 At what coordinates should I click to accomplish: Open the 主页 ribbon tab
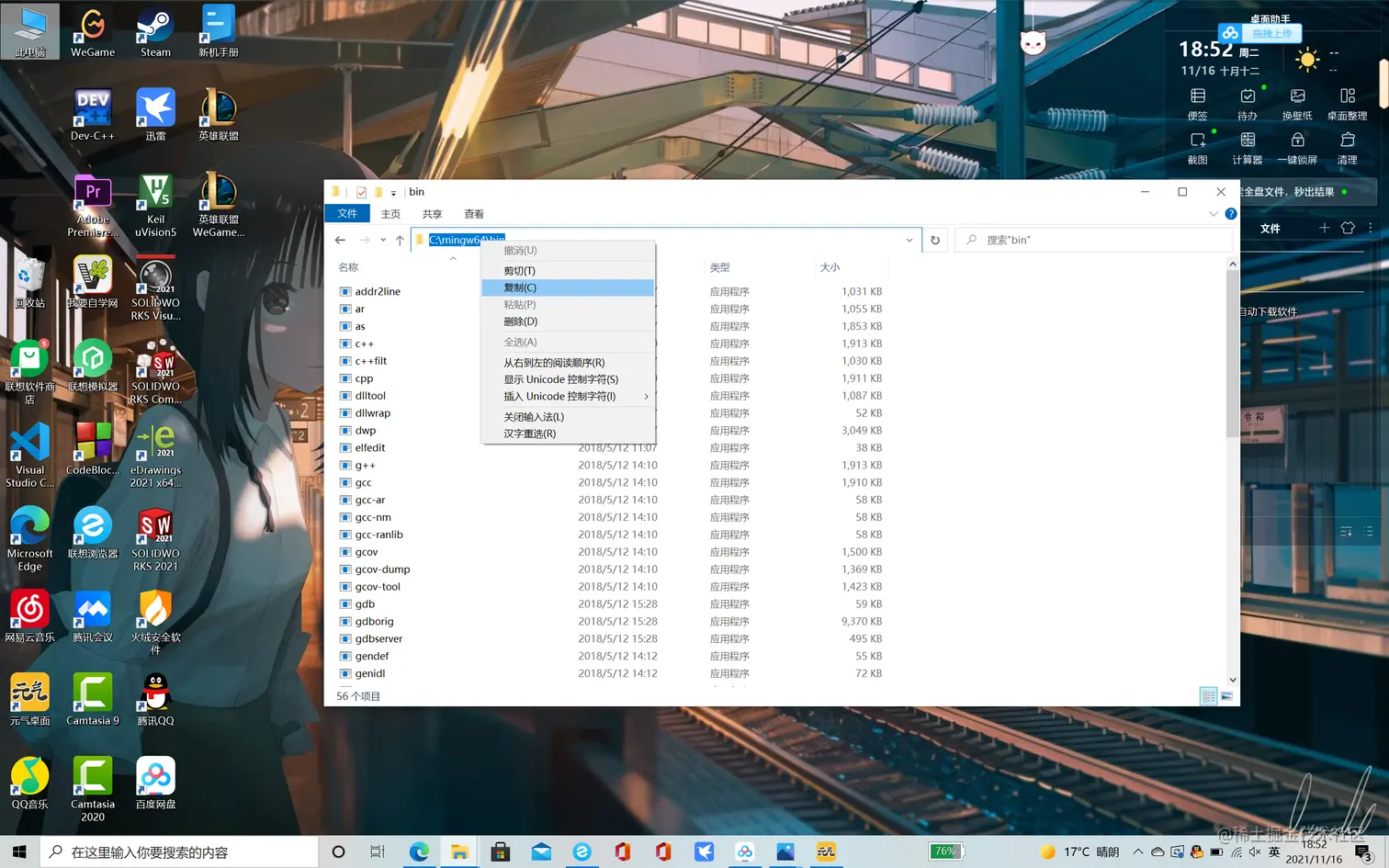[x=390, y=214]
